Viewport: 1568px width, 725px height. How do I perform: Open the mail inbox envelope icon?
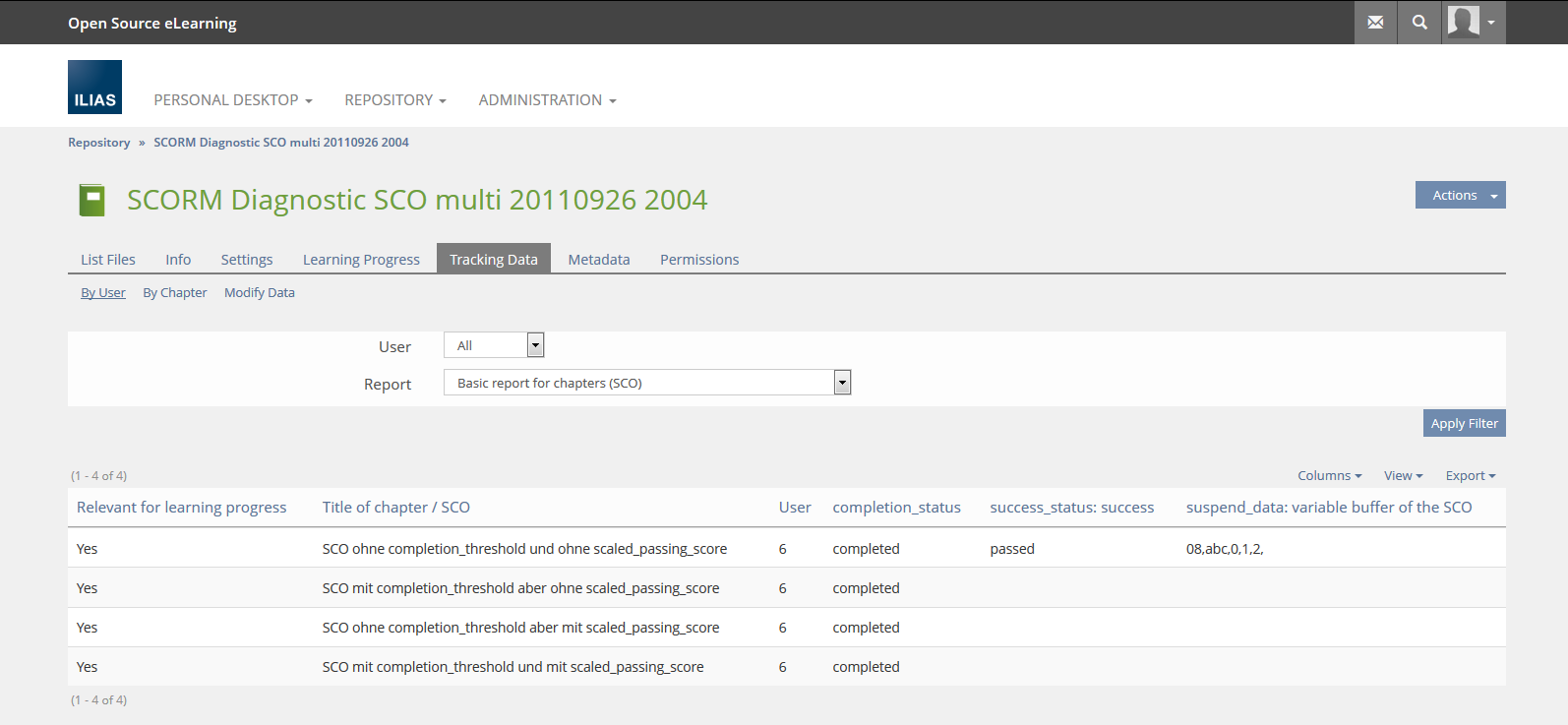point(1375,23)
